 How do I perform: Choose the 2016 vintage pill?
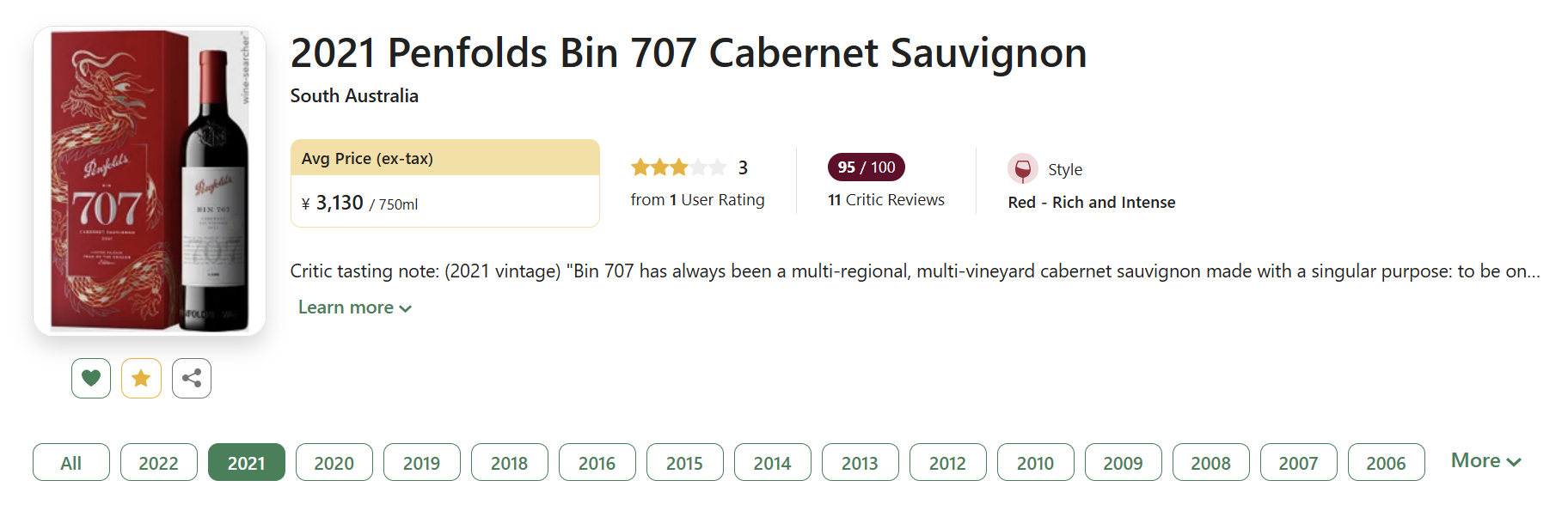[x=597, y=463]
